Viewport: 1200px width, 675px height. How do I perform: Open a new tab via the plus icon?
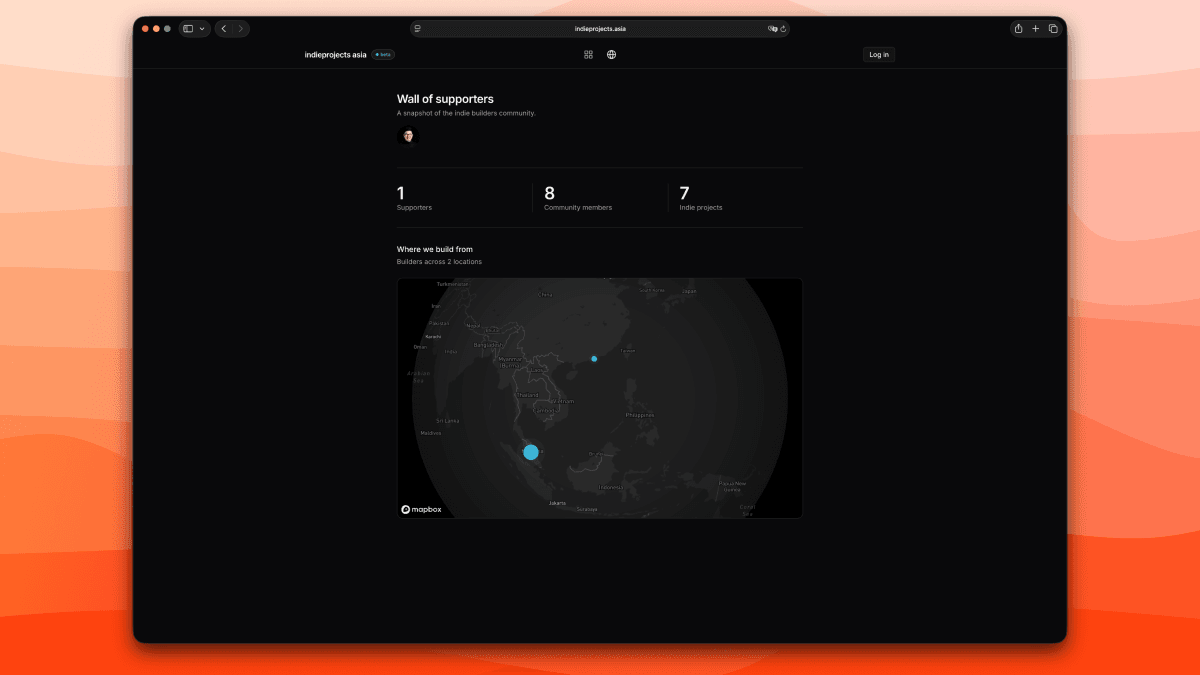[x=1035, y=28]
